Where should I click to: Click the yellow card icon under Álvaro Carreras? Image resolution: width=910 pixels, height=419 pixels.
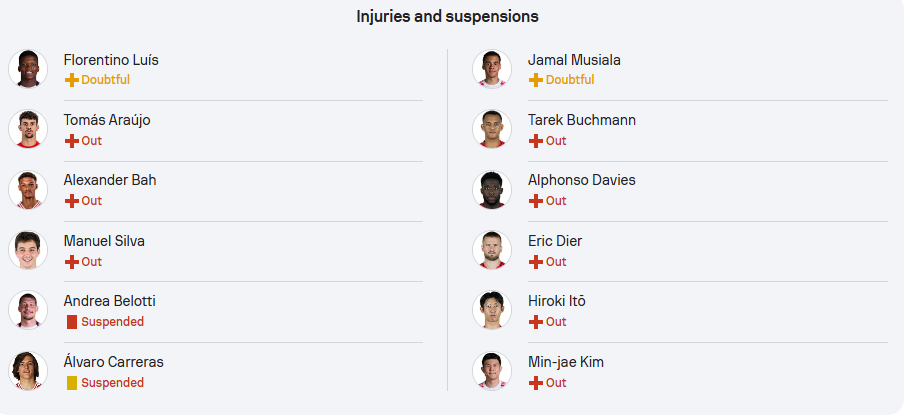(x=71, y=383)
